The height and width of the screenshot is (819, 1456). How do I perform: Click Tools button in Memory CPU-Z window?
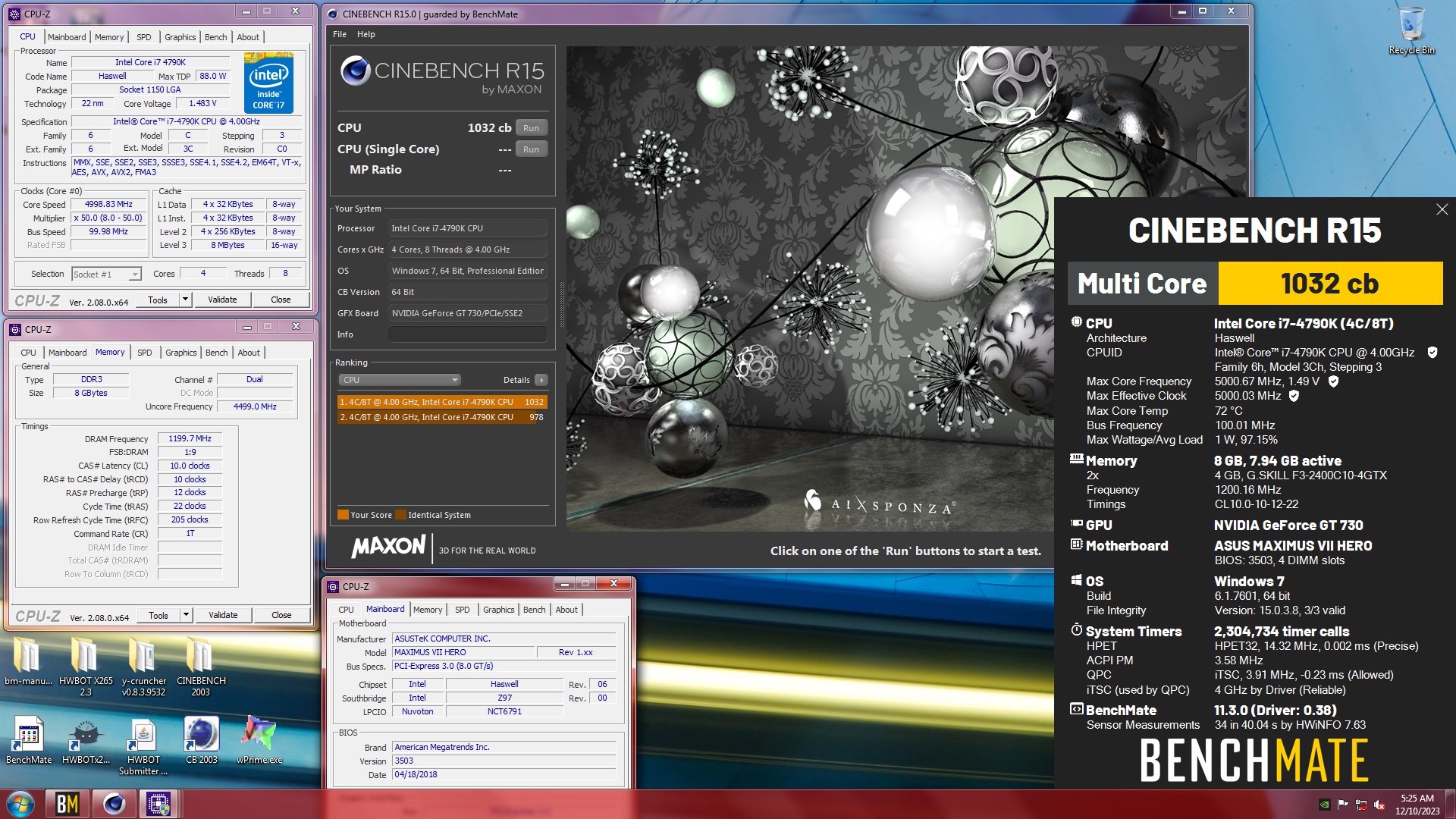click(x=158, y=615)
